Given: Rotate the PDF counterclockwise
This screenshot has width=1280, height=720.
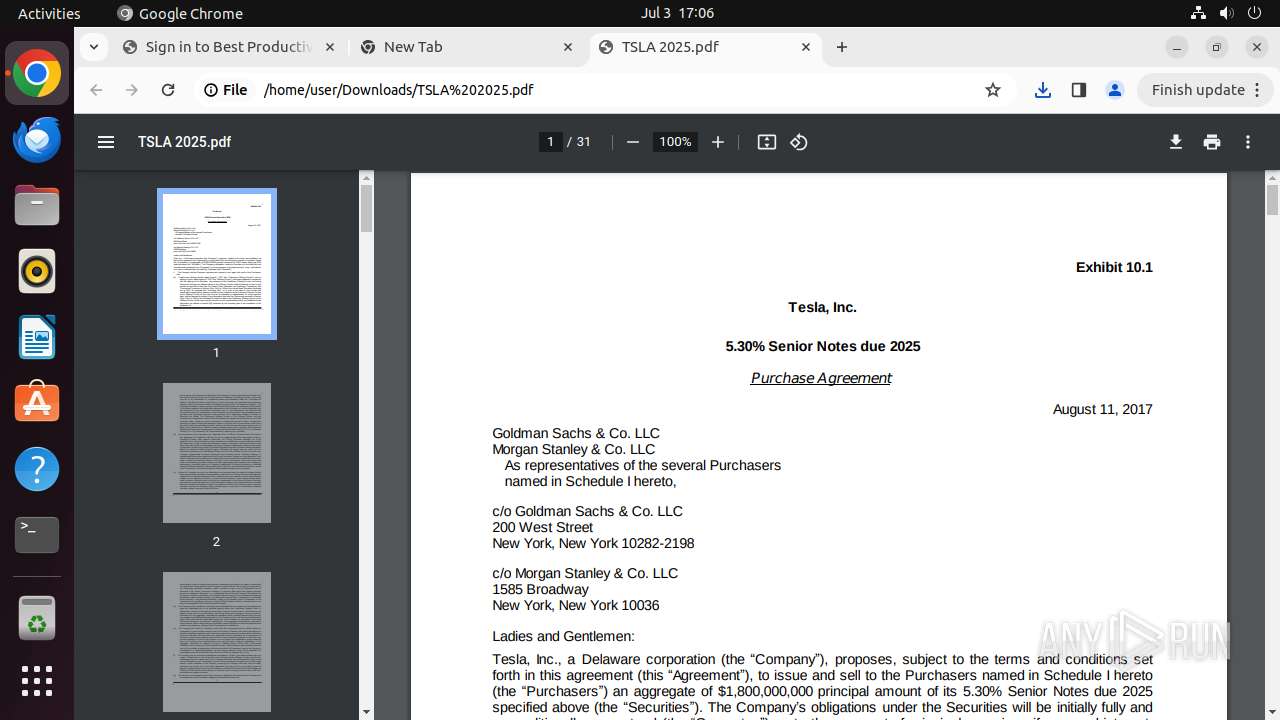Looking at the screenshot, I should (x=799, y=142).
